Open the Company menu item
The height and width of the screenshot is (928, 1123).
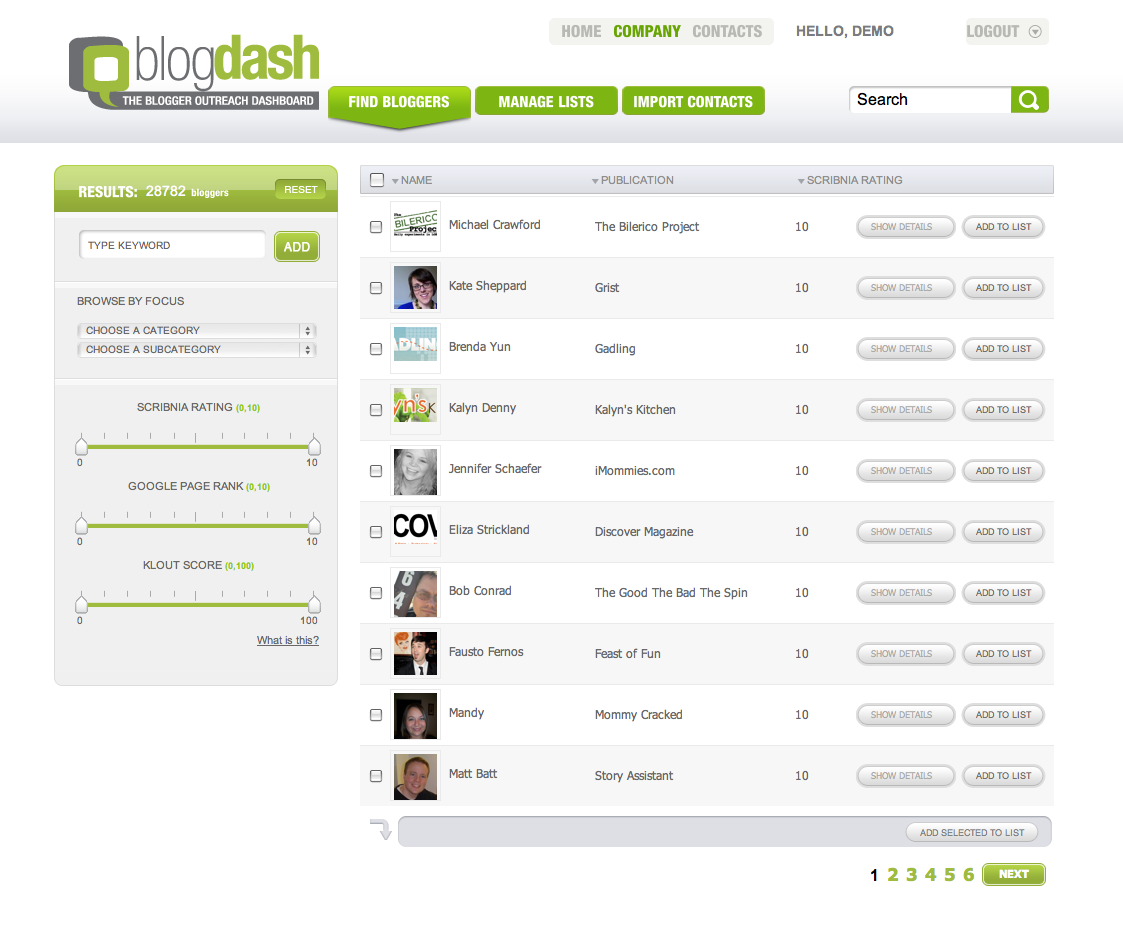[647, 32]
